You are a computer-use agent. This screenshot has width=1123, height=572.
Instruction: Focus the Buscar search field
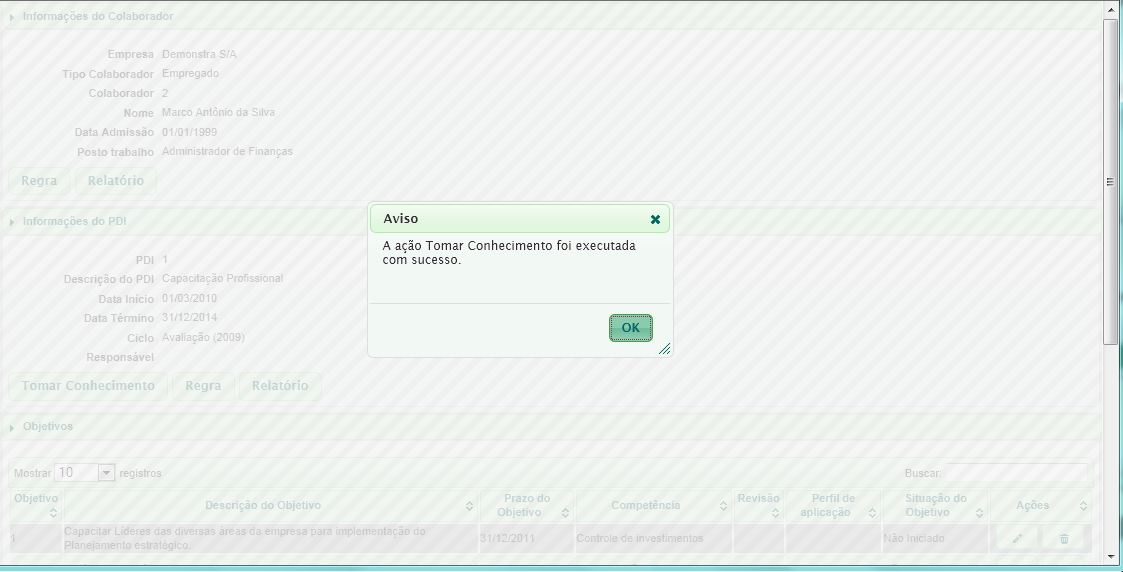pyautogui.click(x=1016, y=473)
